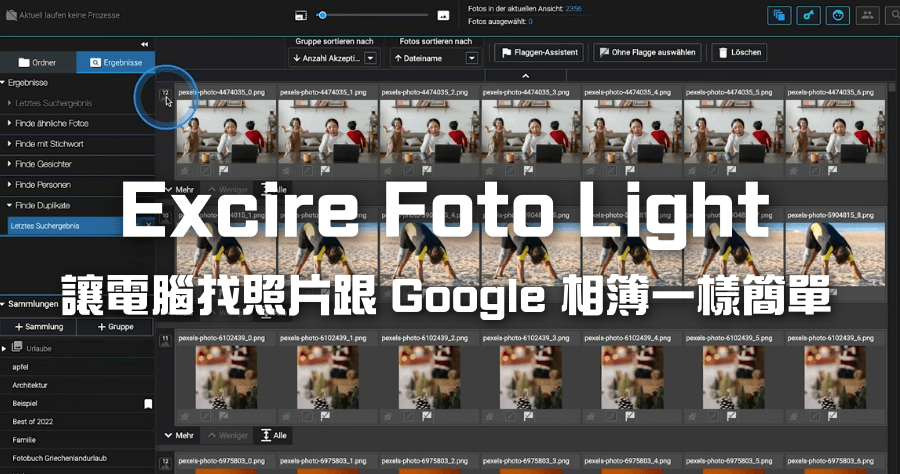Toggle star rating on pexels-photo-4474035_0.png
Image resolution: width=900 pixels, height=474 pixels.
(185, 170)
